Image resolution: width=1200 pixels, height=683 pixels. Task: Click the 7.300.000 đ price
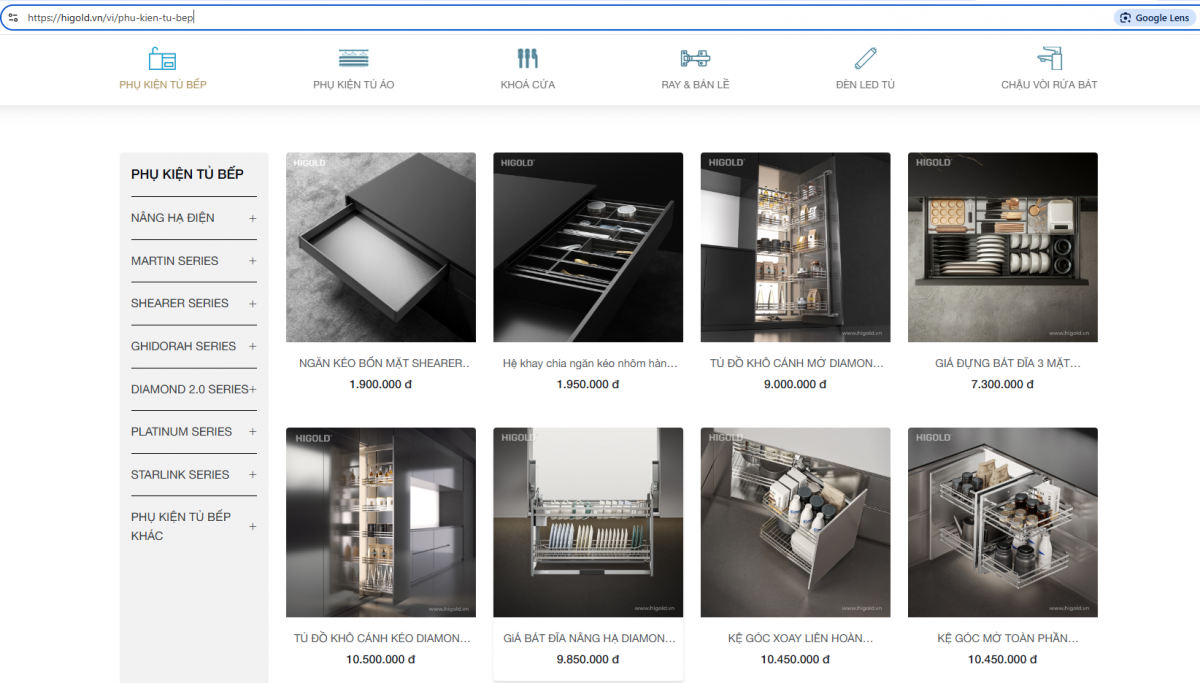coord(1003,384)
